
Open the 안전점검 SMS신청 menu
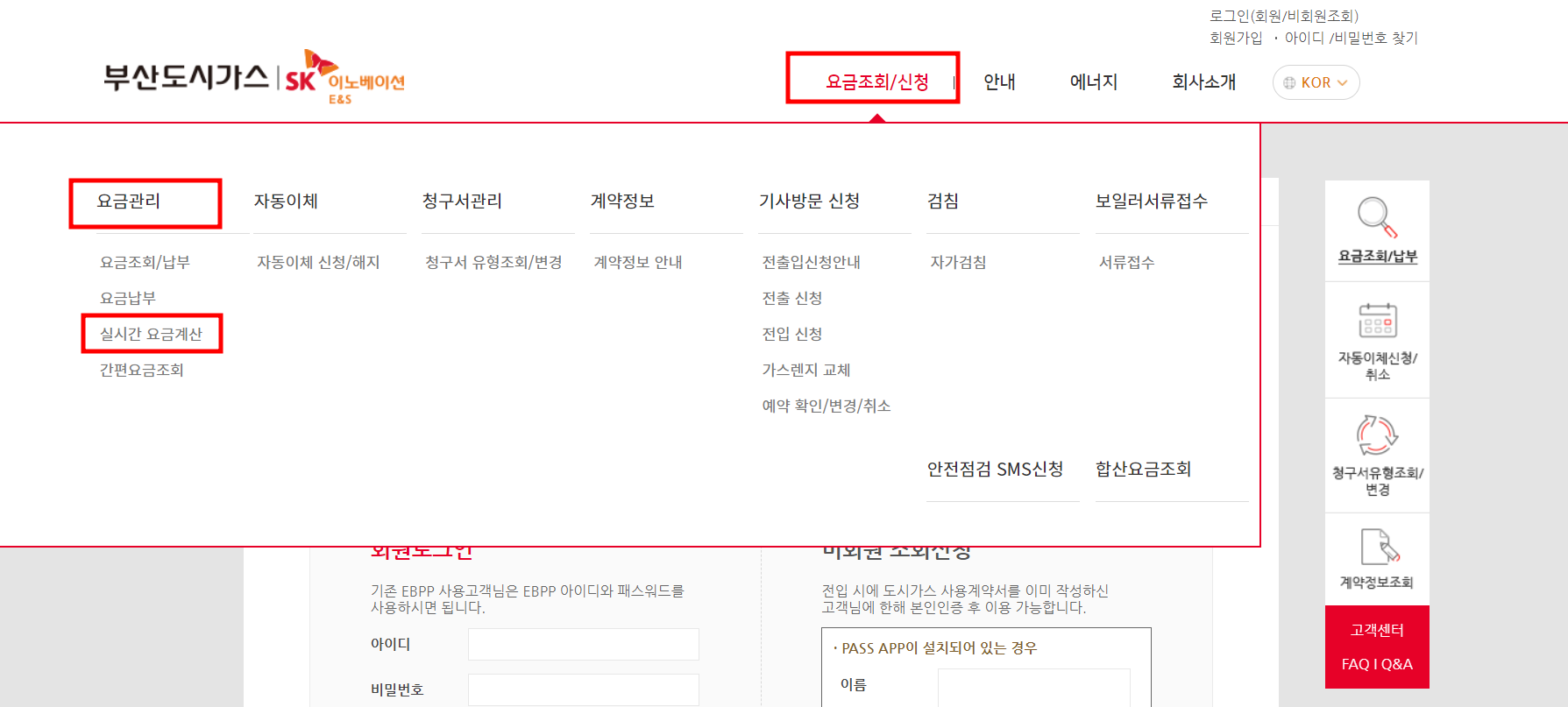coord(995,469)
